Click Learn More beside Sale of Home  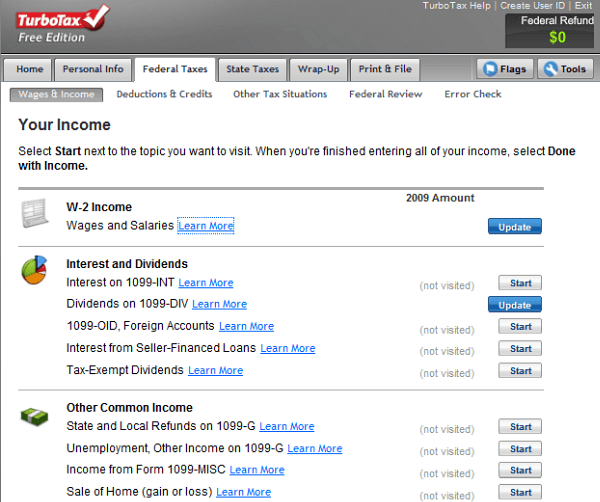[x=243, y=492]
